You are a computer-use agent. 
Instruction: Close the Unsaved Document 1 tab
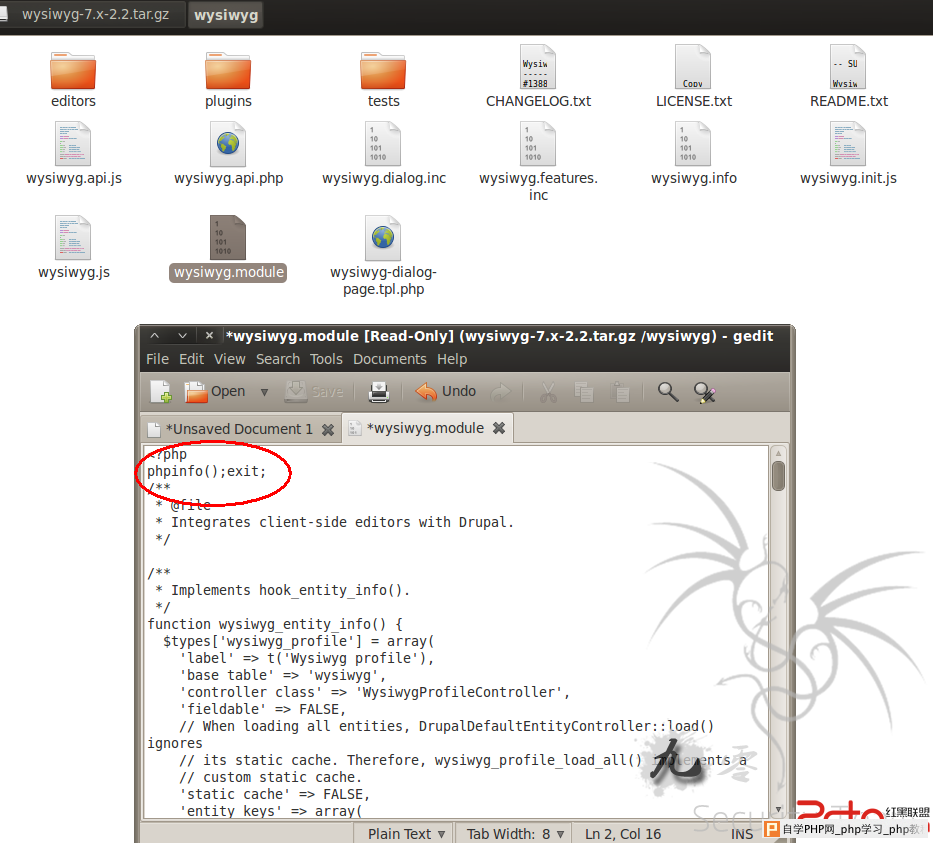pyautogui.click(x=328, y=430)
